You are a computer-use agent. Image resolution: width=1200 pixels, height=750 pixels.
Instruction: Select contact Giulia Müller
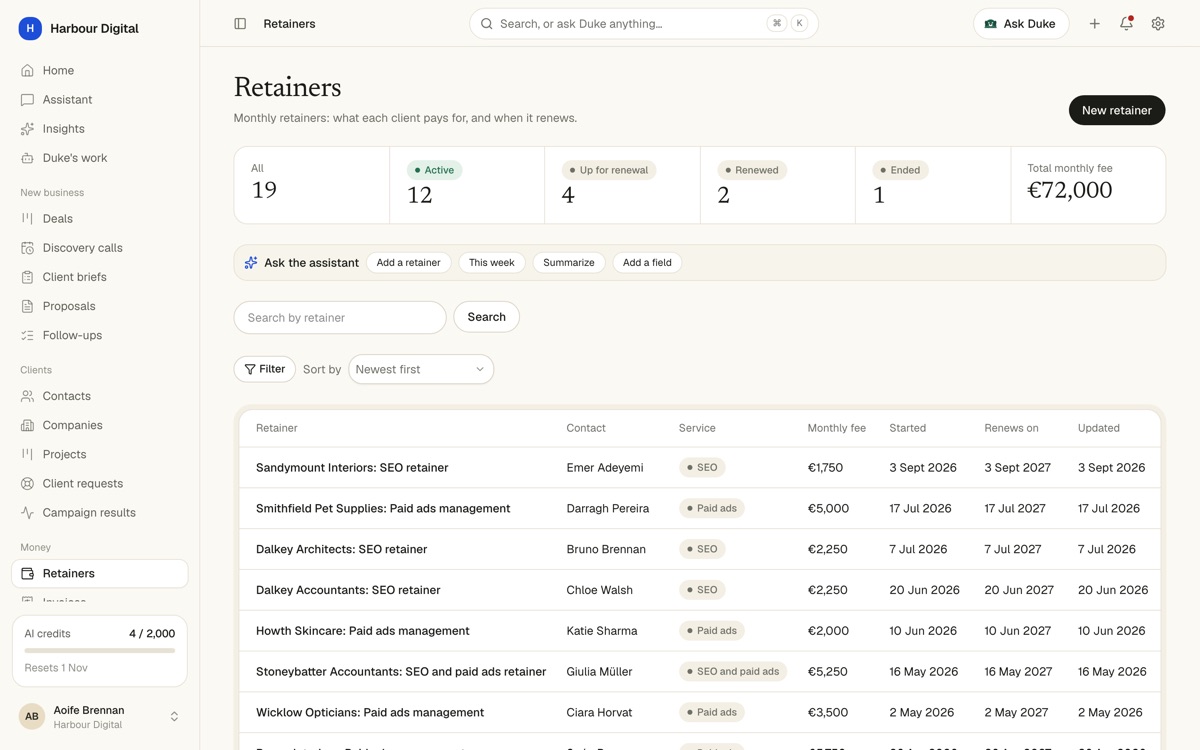tap(599, 672)
